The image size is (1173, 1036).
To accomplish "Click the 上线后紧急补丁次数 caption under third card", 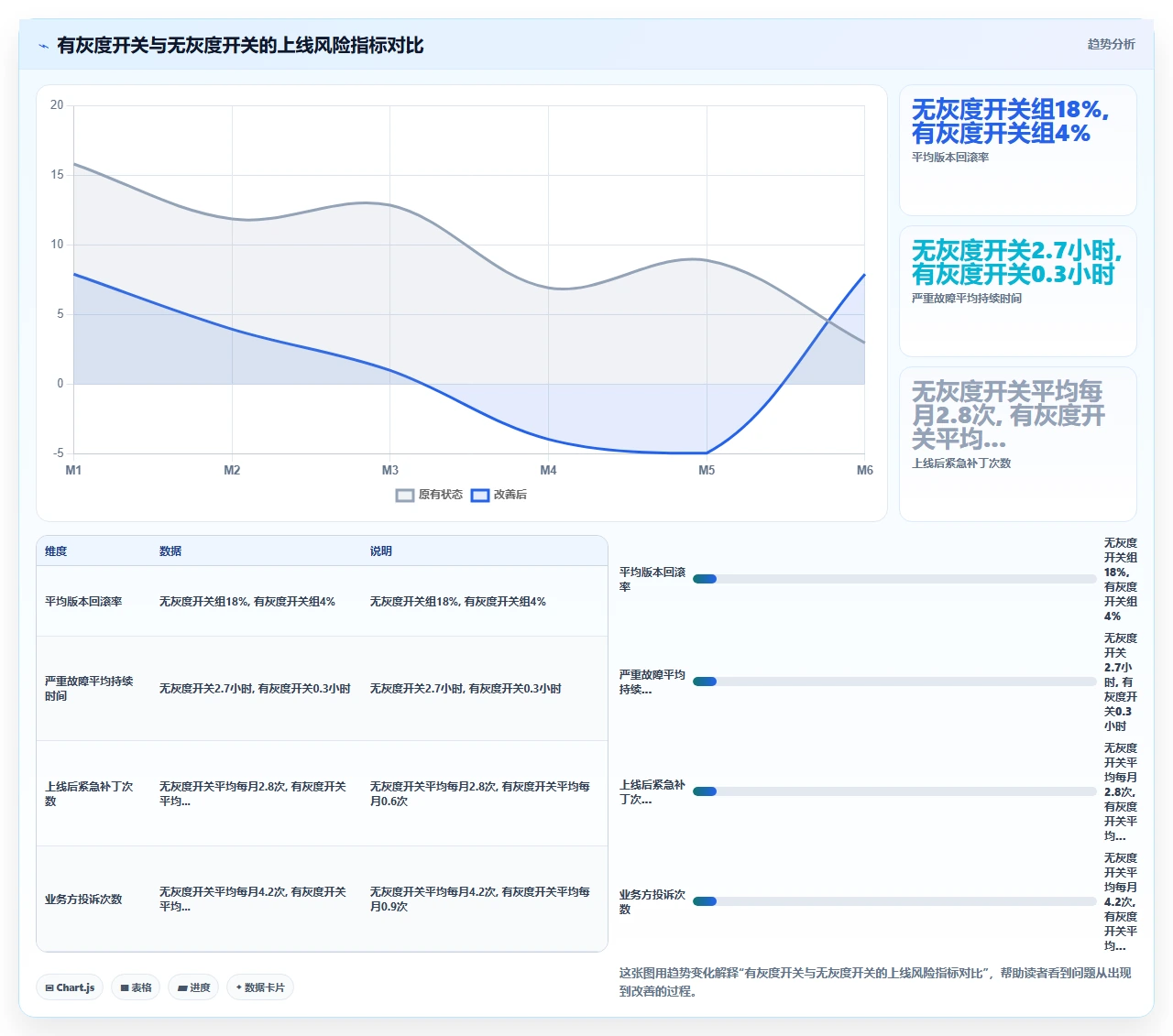I will (961, 463).
